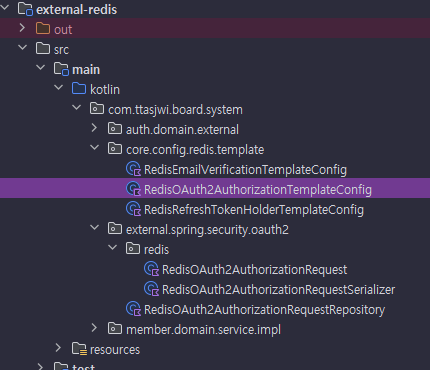Click the external.spring.security.oauth2 package icon

(x=115, y=229)
